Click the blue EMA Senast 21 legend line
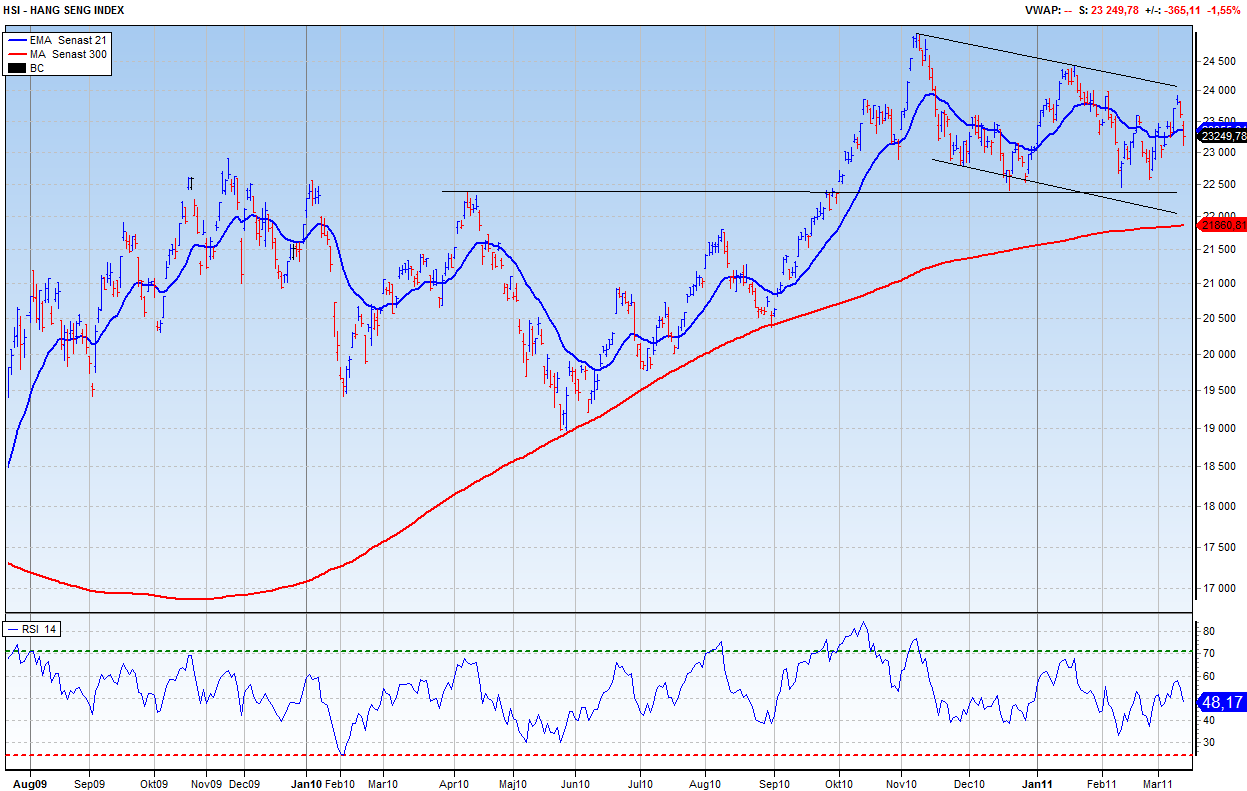The height and width of the screenshot is (791, 1247). pyautogui.click(x=17, y=39)
